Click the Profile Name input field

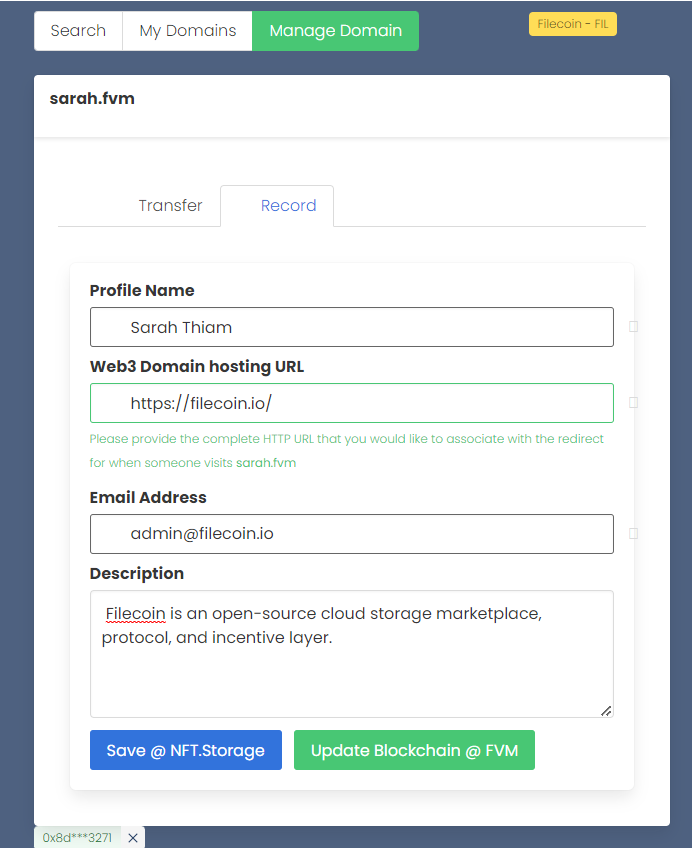coord(352,327)
